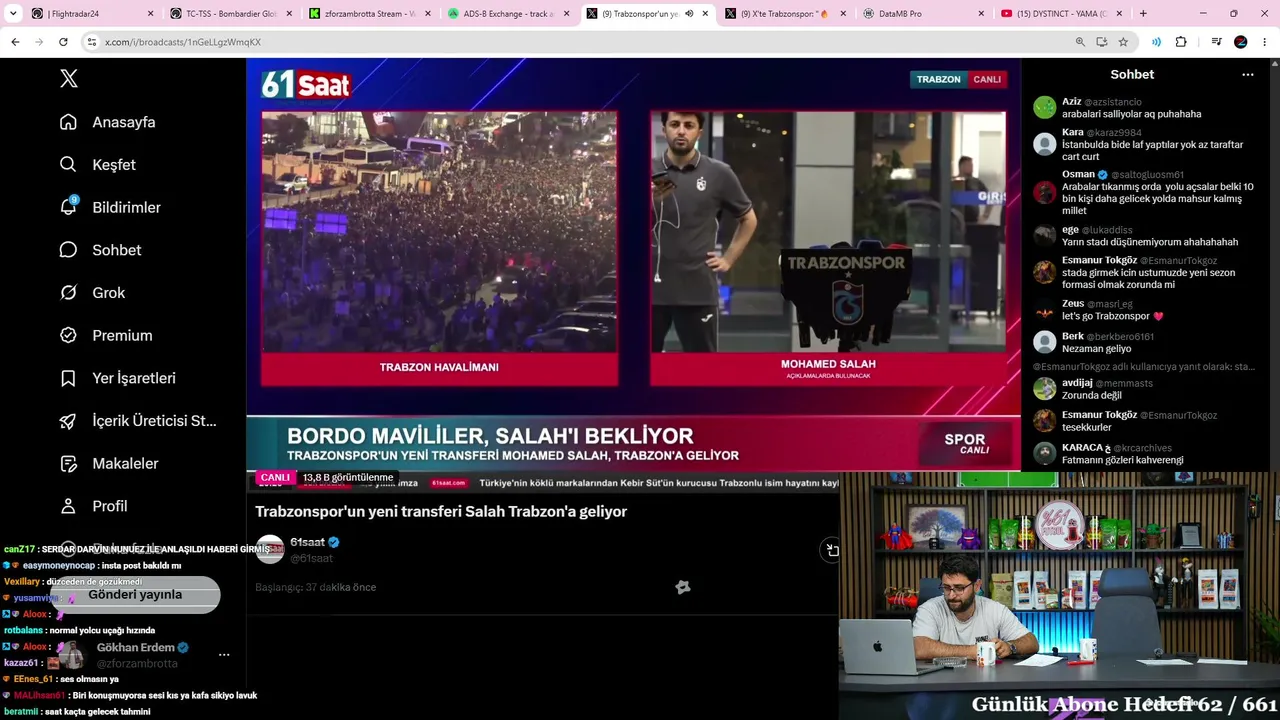Click the red CANLI badge under video
The width and height of the screenshot is (1280, 720).
(275, 478)
